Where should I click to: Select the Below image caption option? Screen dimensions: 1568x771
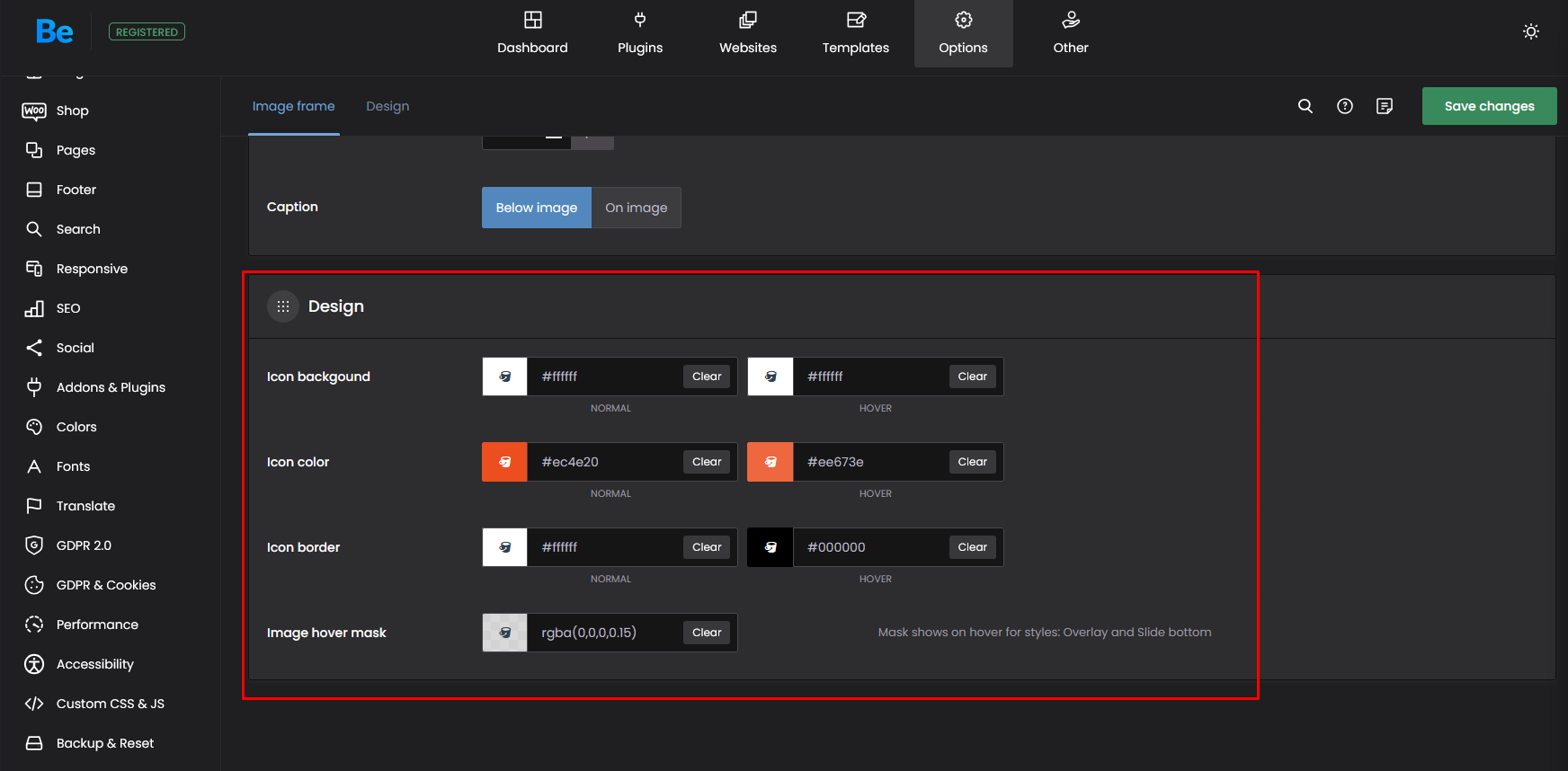[x=537, y=208]
